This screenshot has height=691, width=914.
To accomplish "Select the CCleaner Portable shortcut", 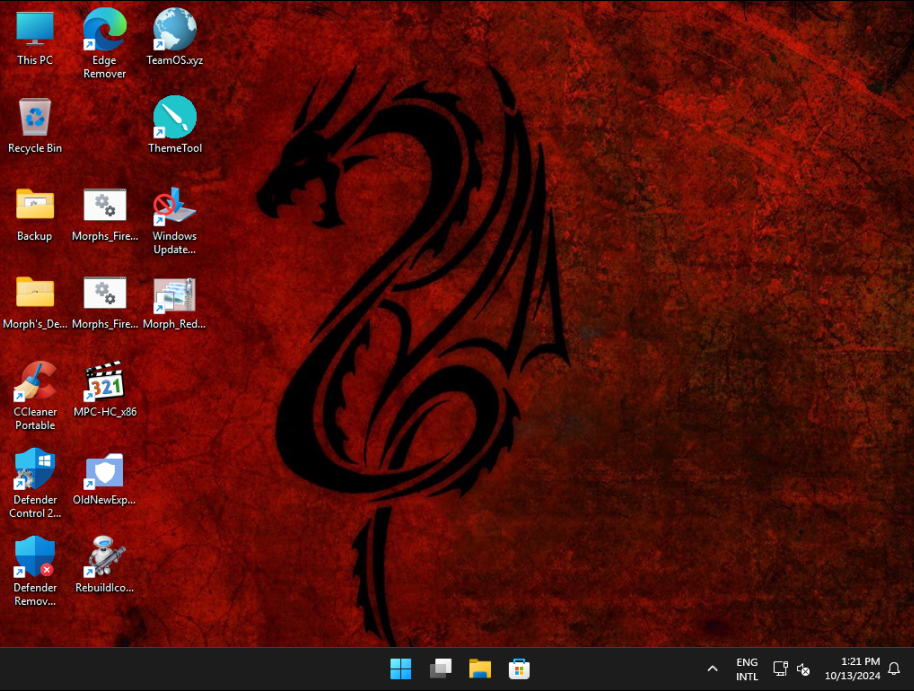I will (x=35, y=382).
